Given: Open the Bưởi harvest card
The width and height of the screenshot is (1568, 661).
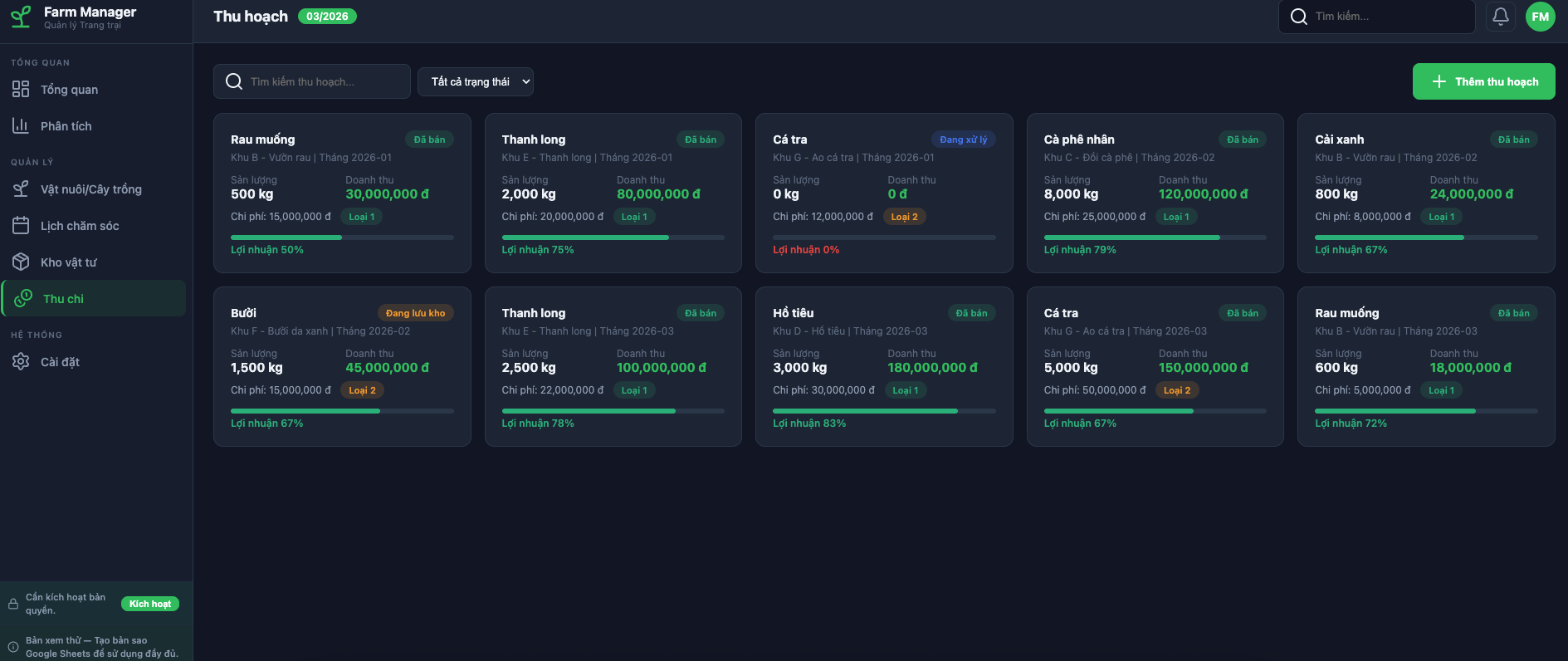Looking at the screenshot, I should point(342,366).
